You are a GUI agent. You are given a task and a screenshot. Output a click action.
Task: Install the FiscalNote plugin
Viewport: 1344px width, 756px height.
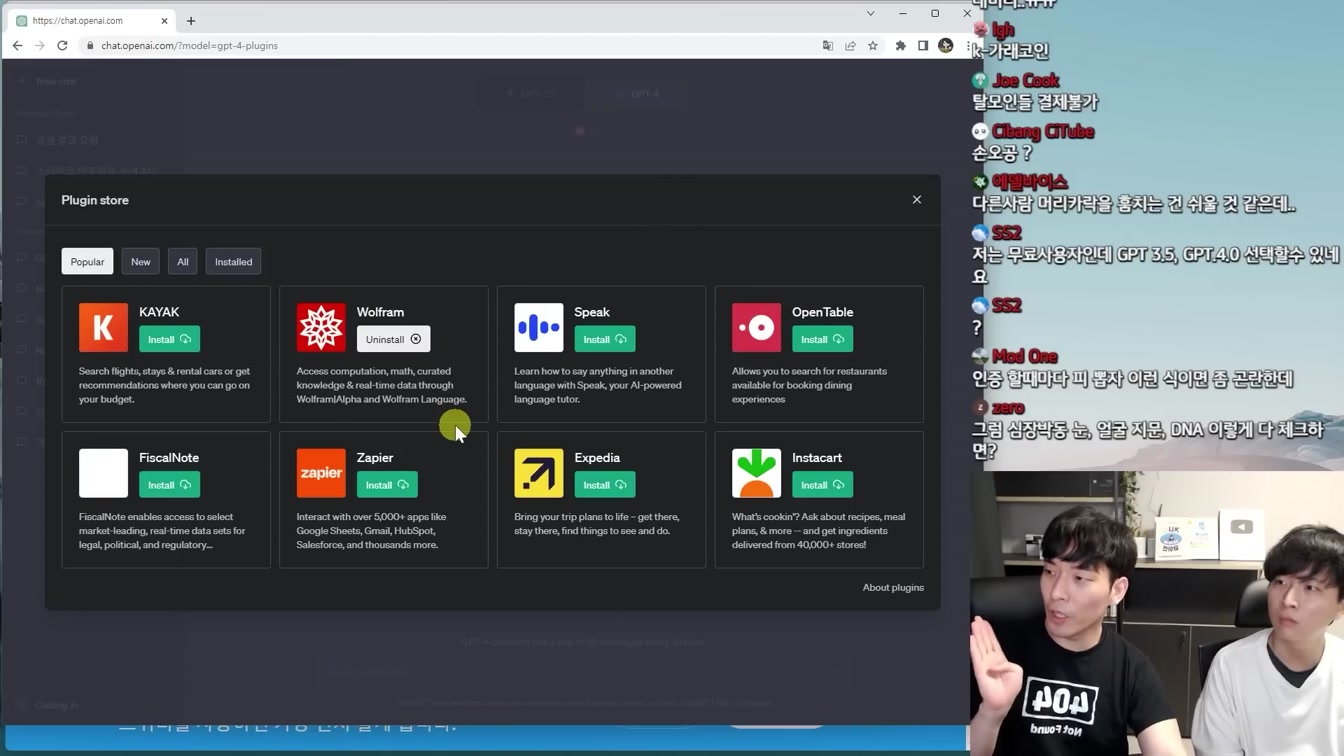point(169,485)
